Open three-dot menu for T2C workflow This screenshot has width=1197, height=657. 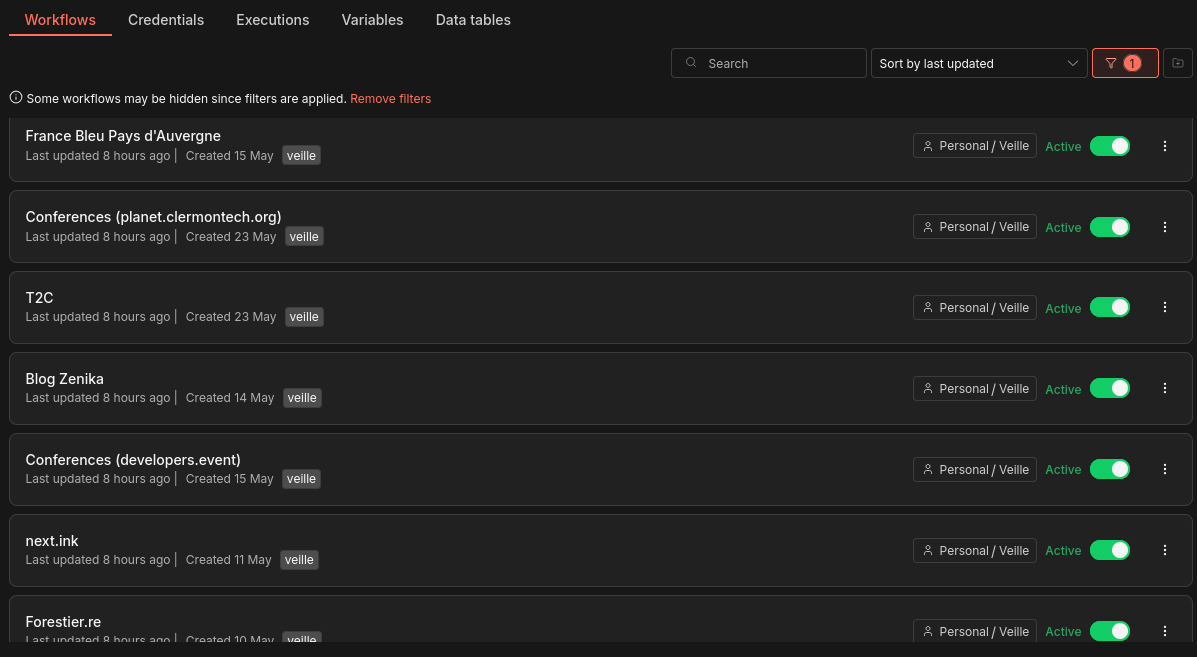[x=1164, y=308]
